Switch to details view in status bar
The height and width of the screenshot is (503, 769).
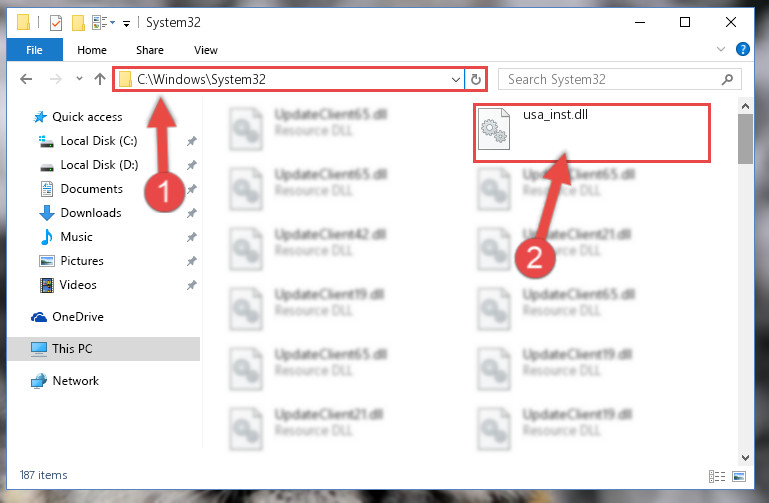tap(717, 476)
